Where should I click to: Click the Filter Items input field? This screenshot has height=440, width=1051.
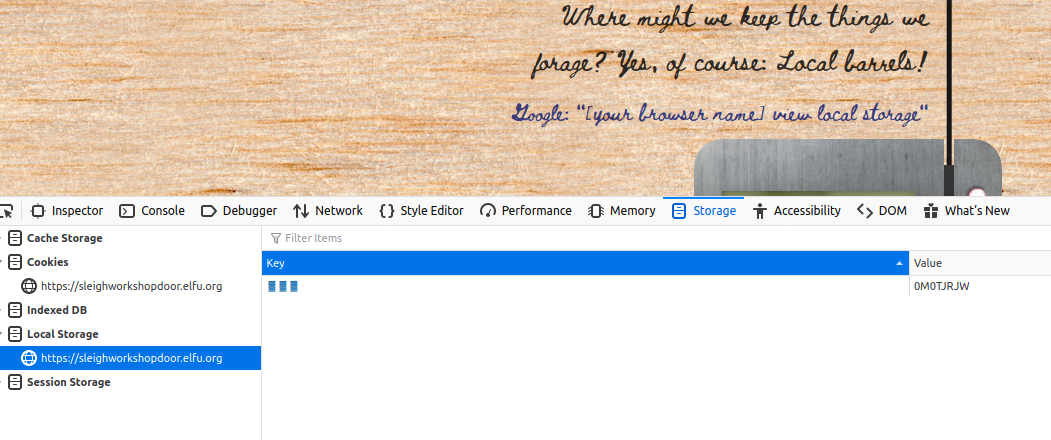(656, 238)
